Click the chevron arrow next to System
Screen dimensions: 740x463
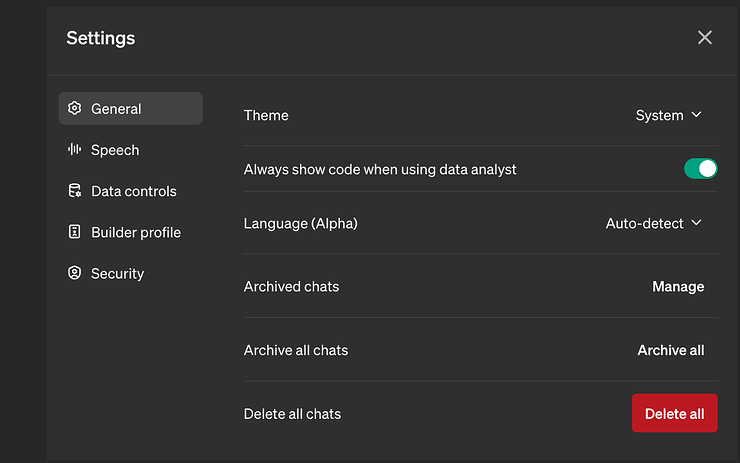(697, 115)
